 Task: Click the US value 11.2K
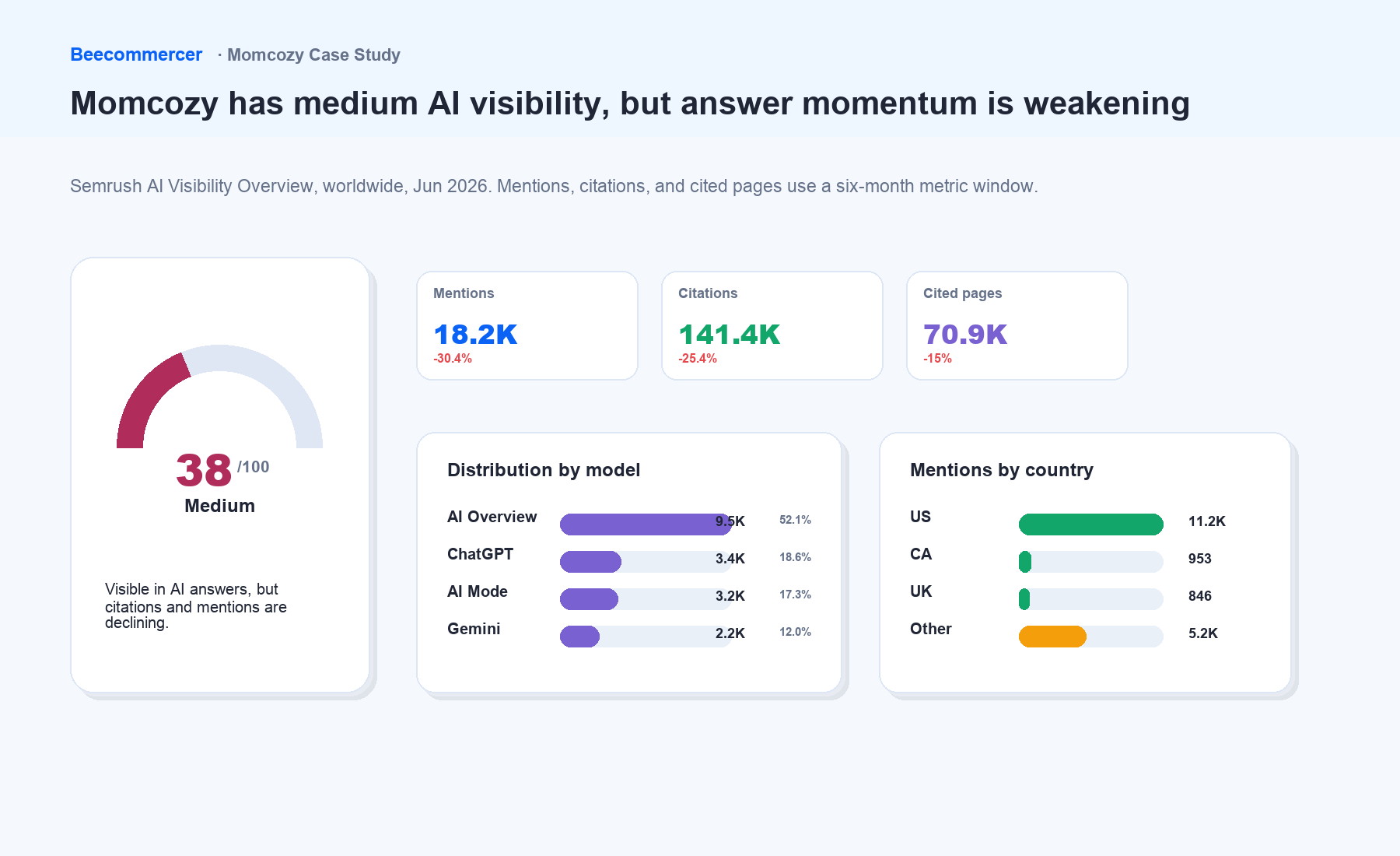pyautogui.click(x=1206, y=521)
